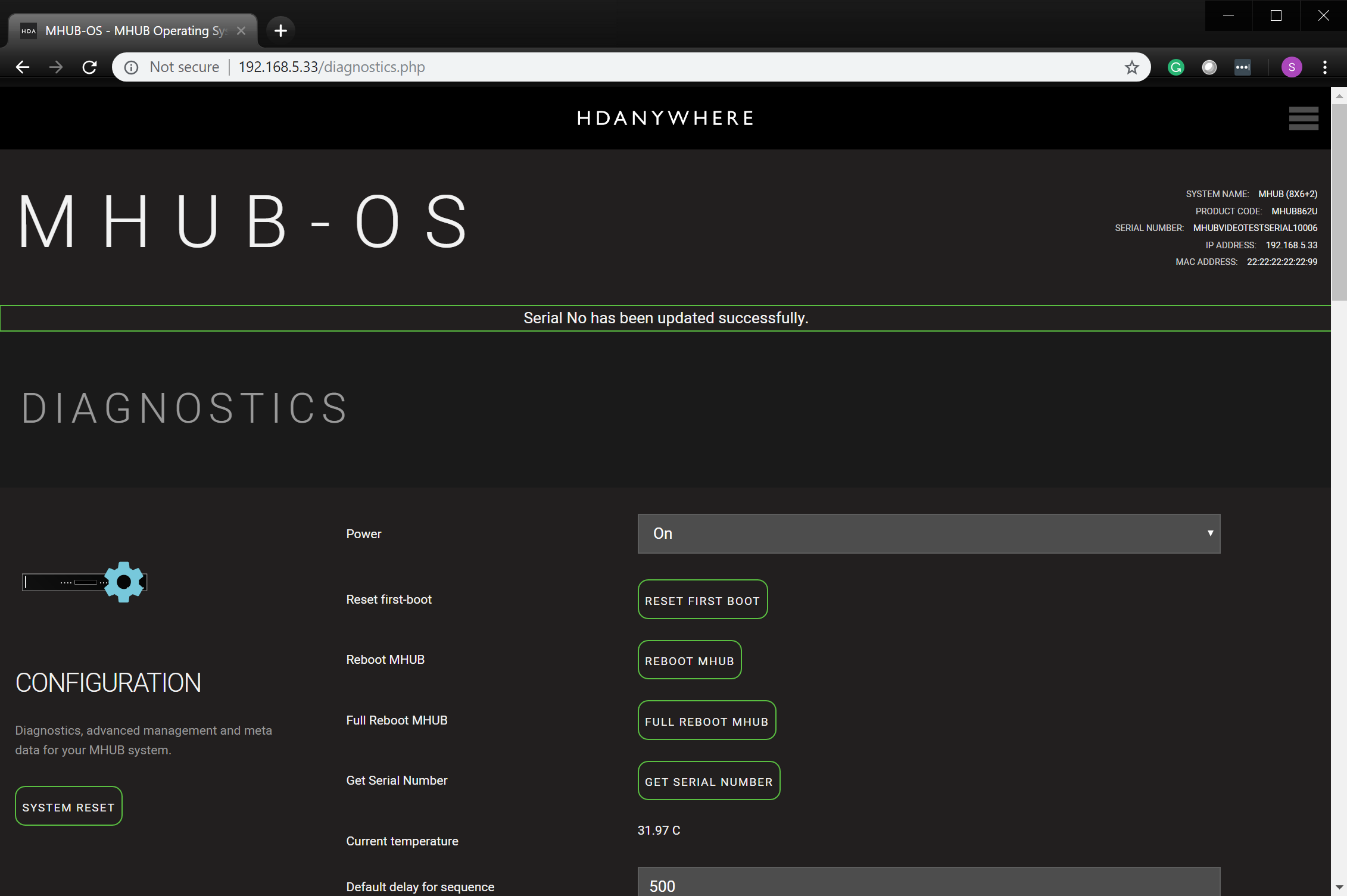1347x896 pixels.
Task: Click the CONFIGURATION section heading
Action: pyautogui.click(x=108, y=683)
